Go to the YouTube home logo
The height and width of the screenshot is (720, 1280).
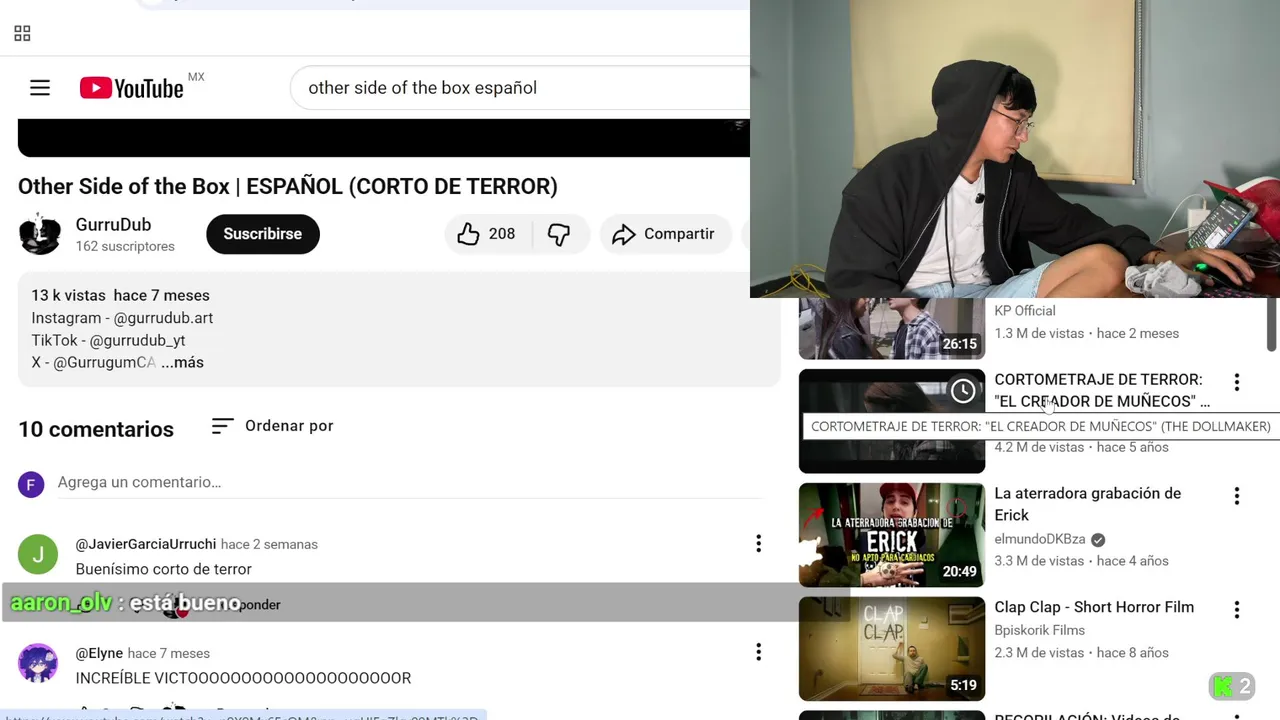point(132,88)
